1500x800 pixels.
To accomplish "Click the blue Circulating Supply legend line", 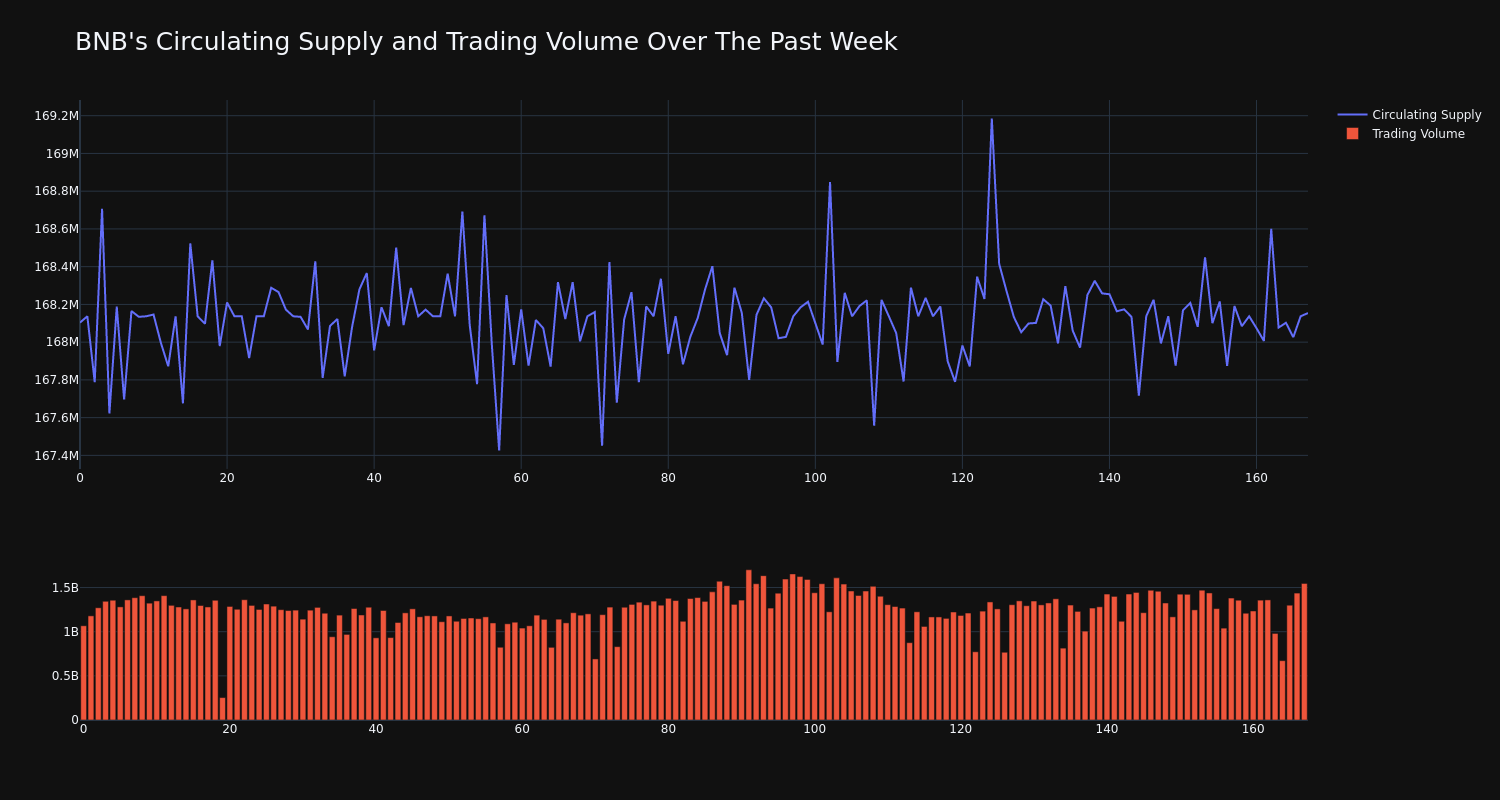I will 1352,115.
